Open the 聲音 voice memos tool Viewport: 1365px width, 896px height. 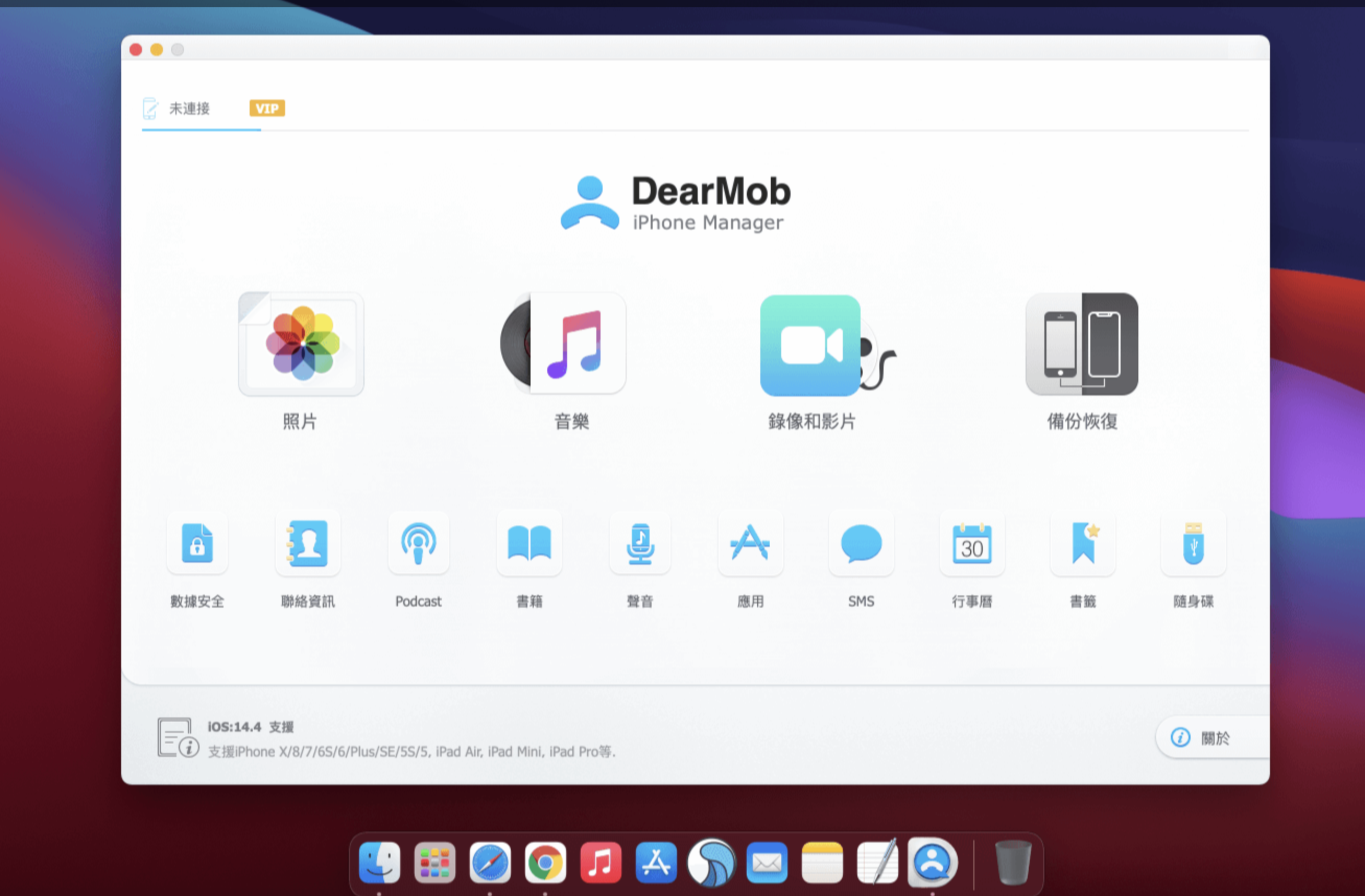pos(640,543)
